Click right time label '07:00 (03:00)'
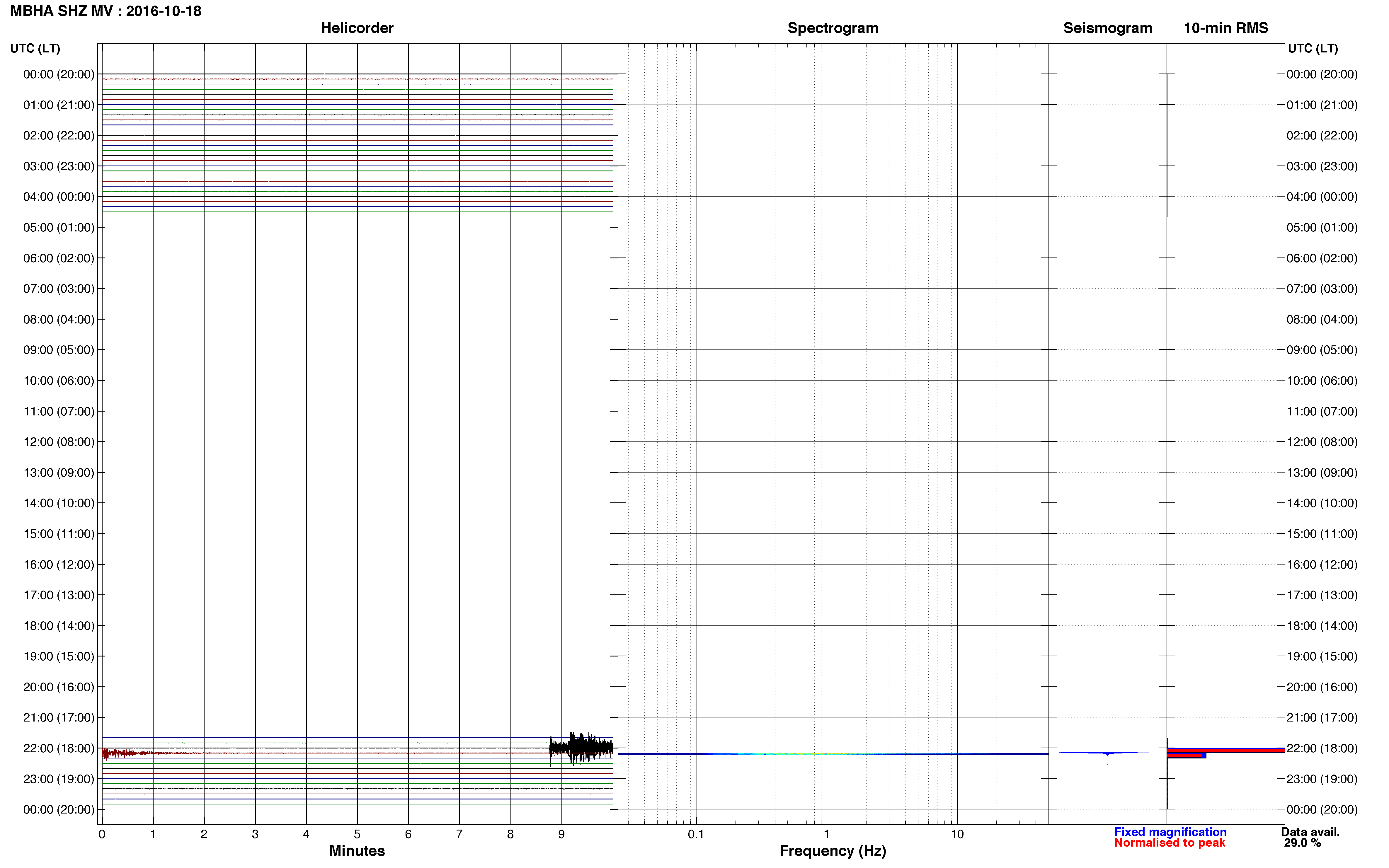This screenshot has width=1389, height=868. click(1322, 289)
